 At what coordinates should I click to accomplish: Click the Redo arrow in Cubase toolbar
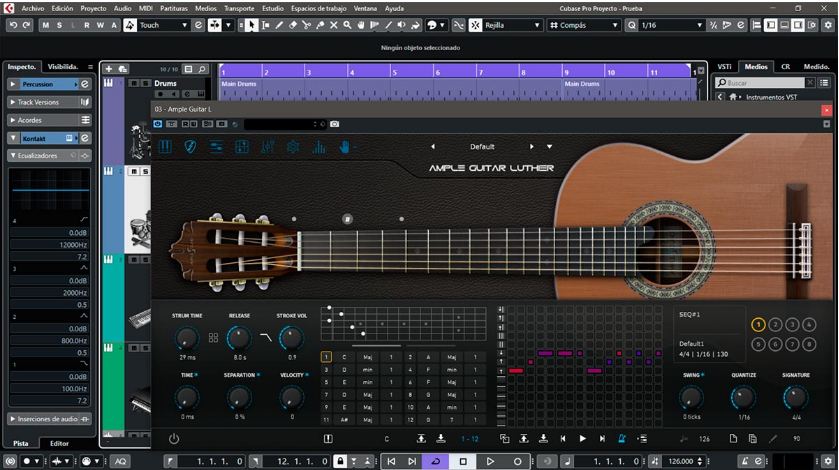(26, 25)
